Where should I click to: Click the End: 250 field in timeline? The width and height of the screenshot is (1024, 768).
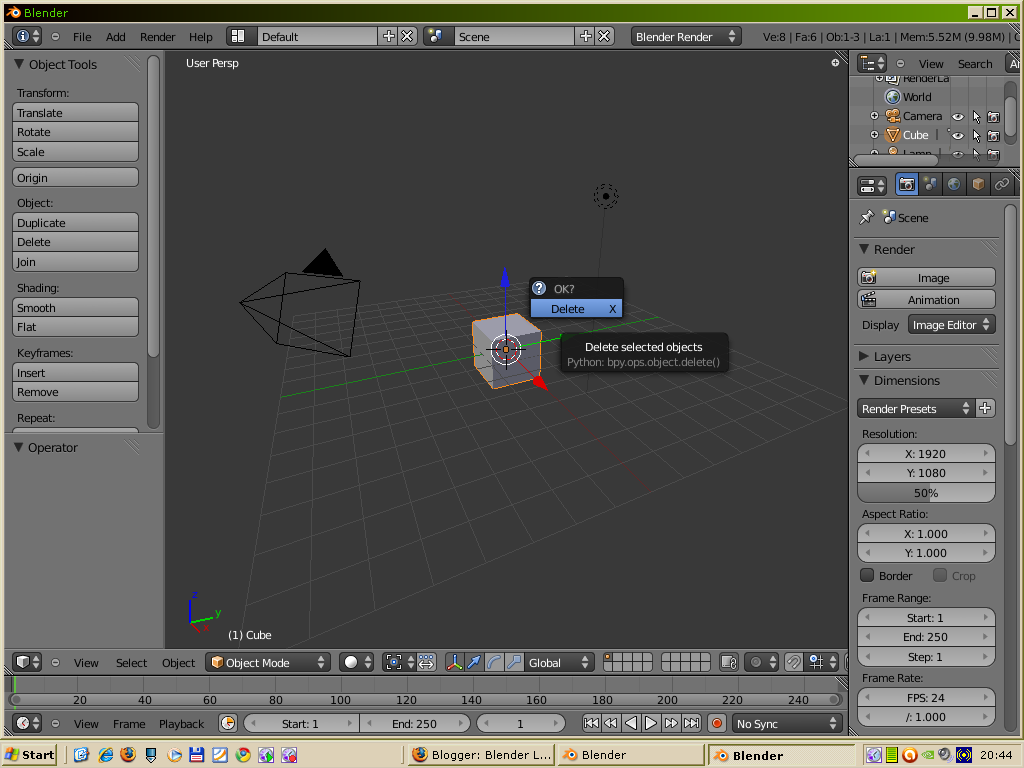[x=415, y=723]
